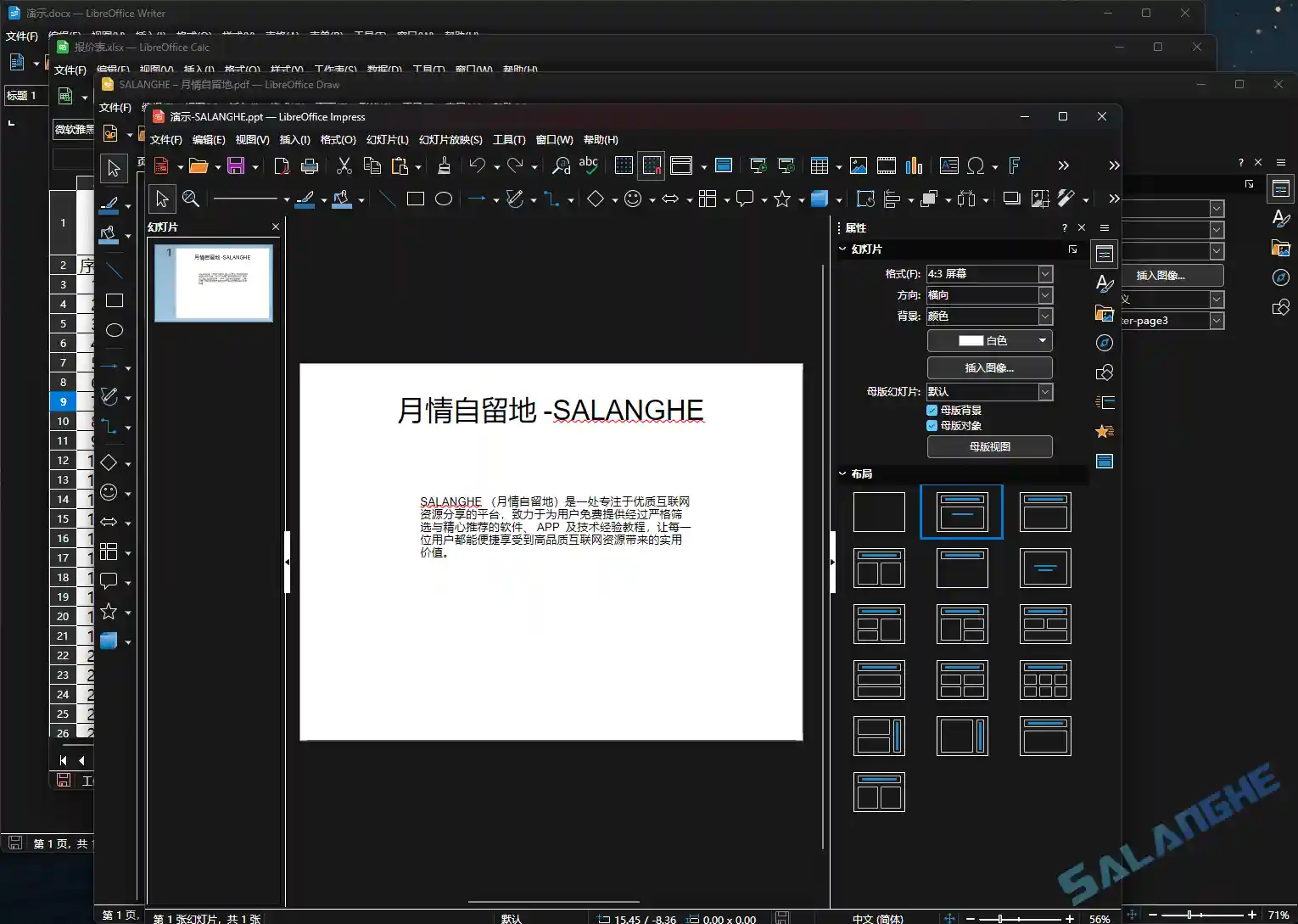Insert a special character with the Ω icon
1298x924 pixels.
tap(977, 165)
